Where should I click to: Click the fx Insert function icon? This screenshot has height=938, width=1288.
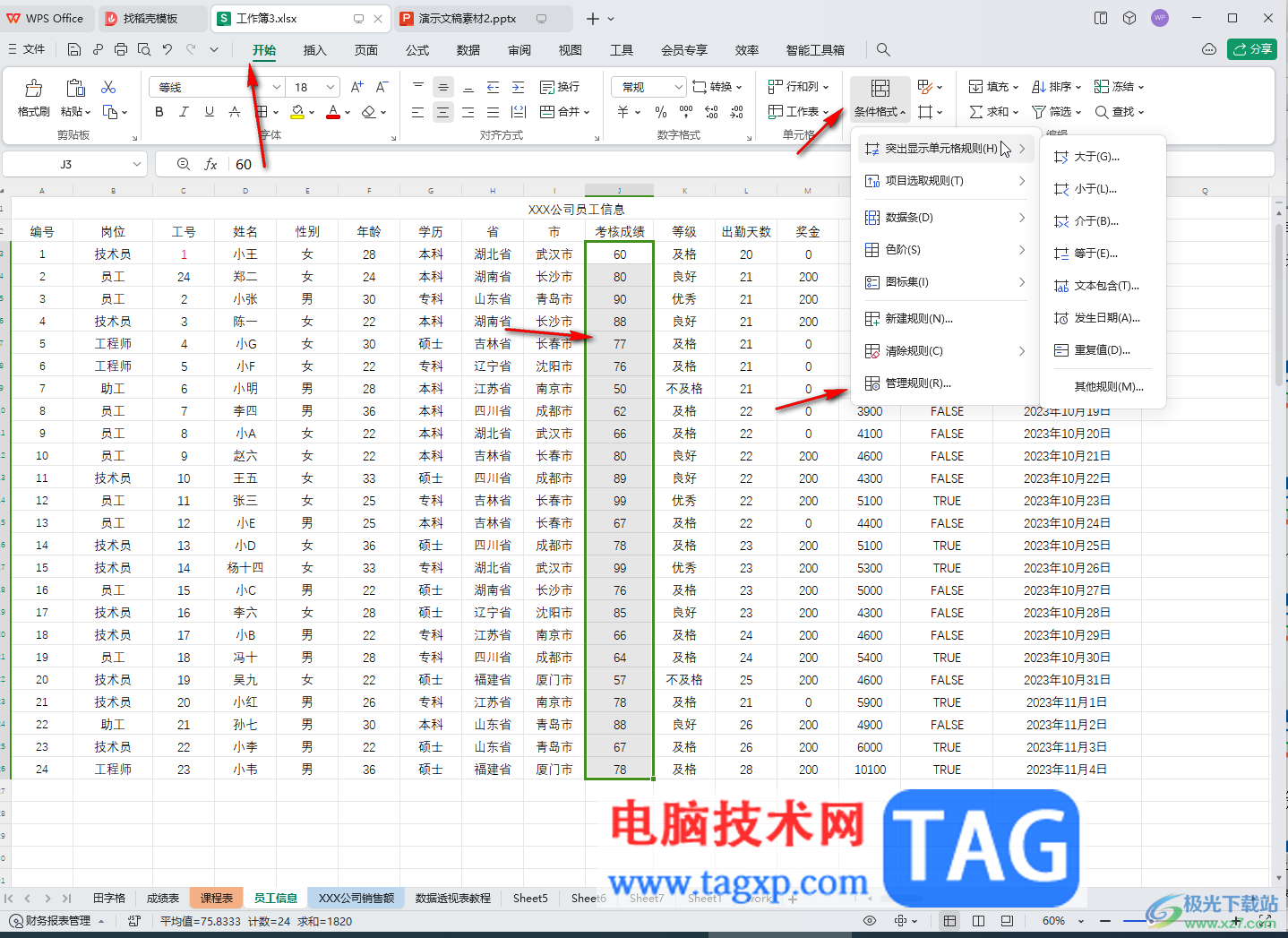(211, 164)
